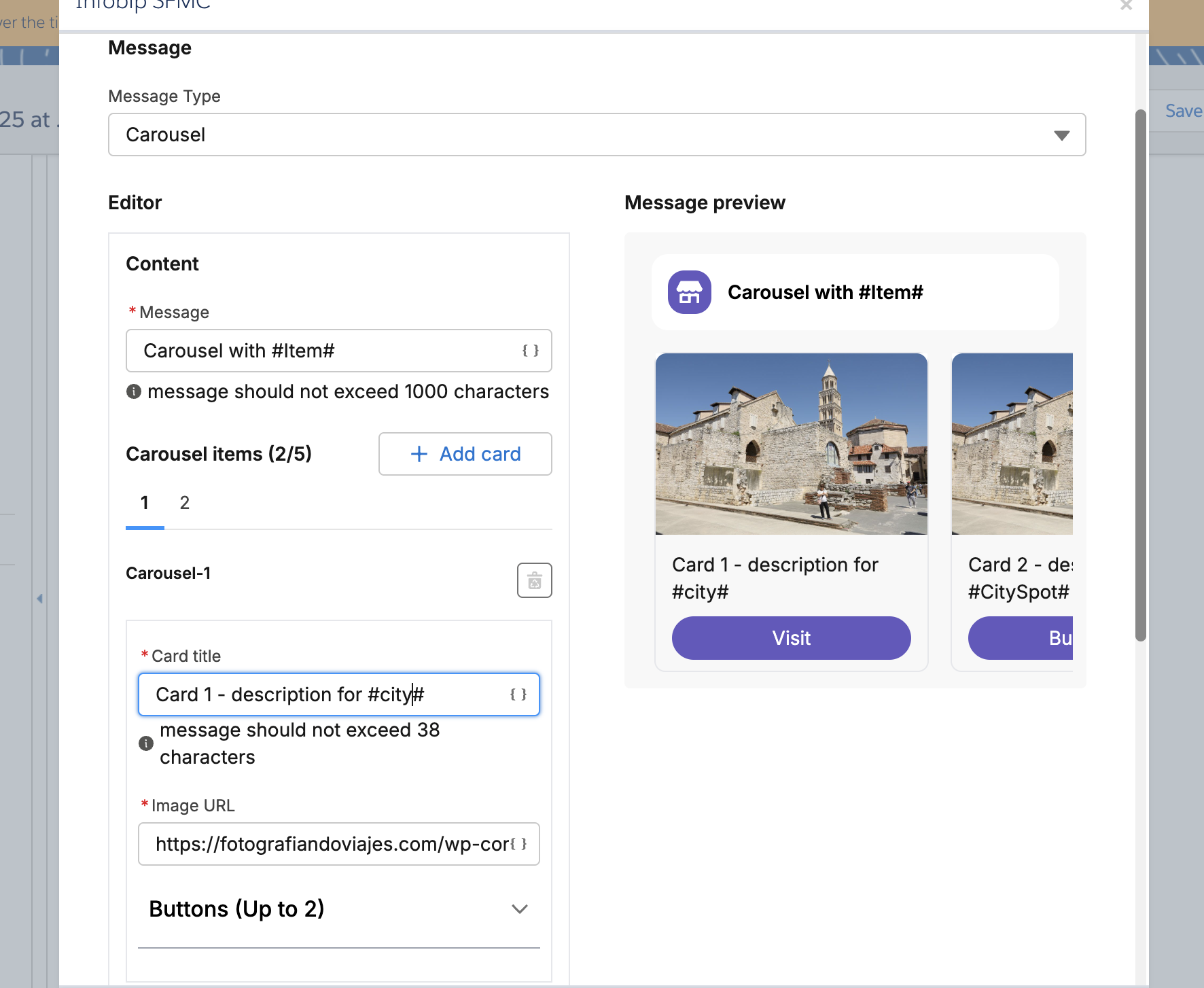The height and width of the screenshot is (988, 1204).
Task: Open personalization tokens for the Card title
Action: (x=518, y=694)
